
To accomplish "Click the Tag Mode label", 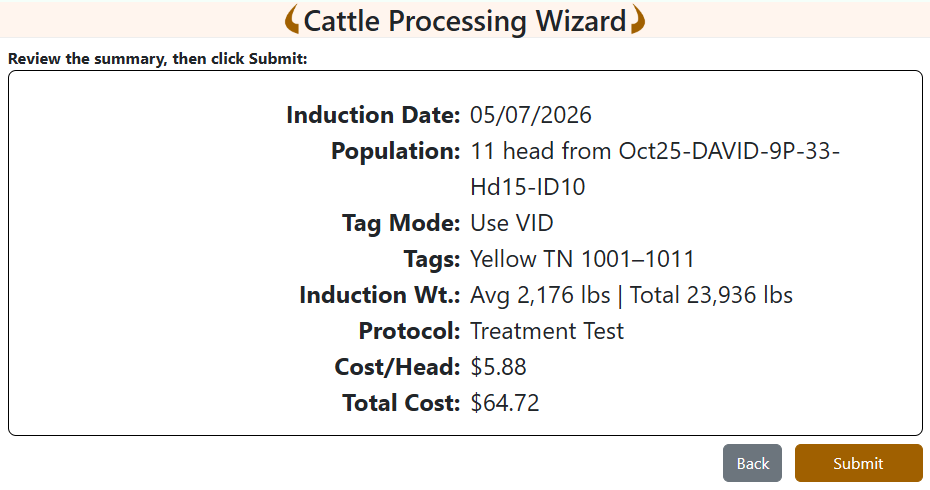I will point(401,223).
